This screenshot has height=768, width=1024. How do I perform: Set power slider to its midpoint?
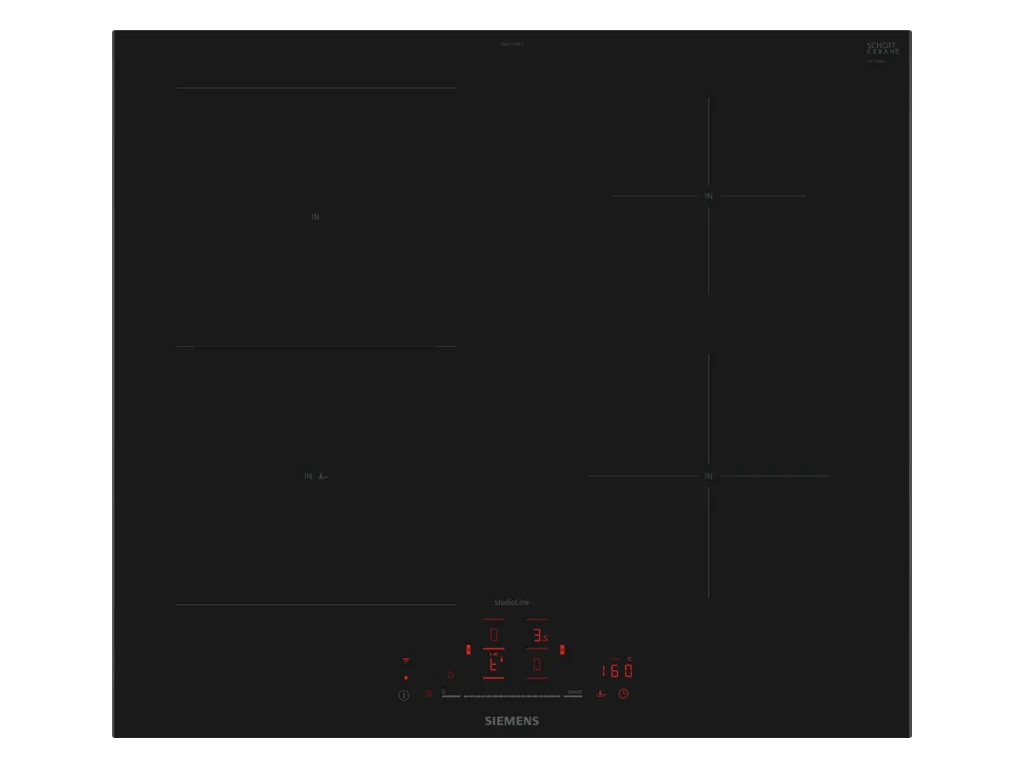[x=512, y=696]
